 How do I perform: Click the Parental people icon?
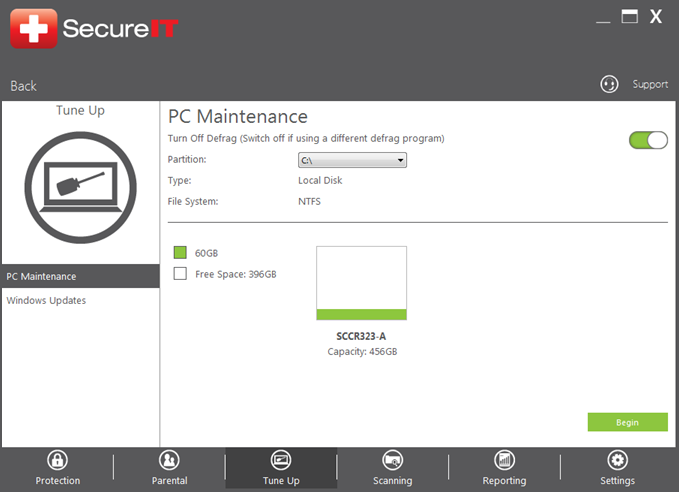pos(169,460)
